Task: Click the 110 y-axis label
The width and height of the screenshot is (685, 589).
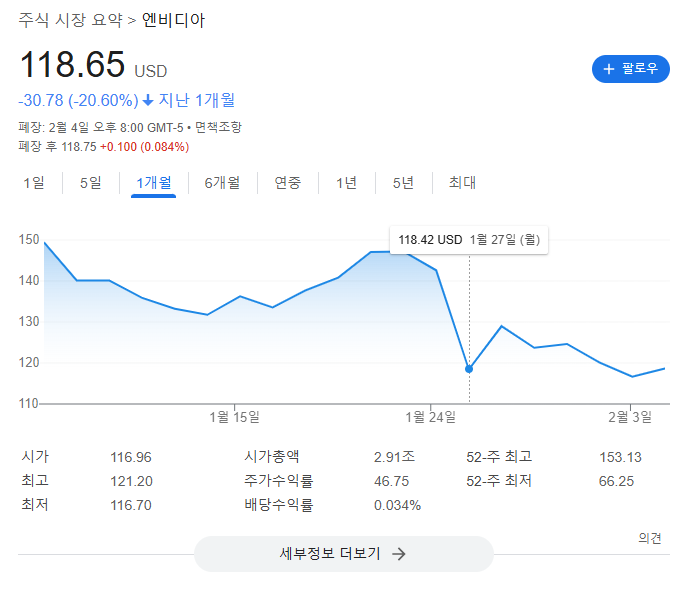Action: tap(29, 403)
